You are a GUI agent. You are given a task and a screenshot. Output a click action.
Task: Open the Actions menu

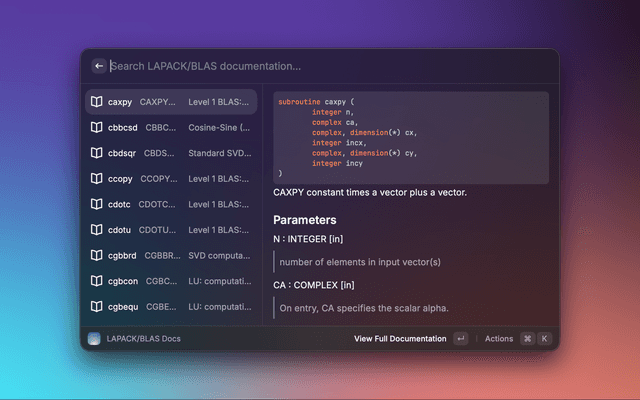498,339
